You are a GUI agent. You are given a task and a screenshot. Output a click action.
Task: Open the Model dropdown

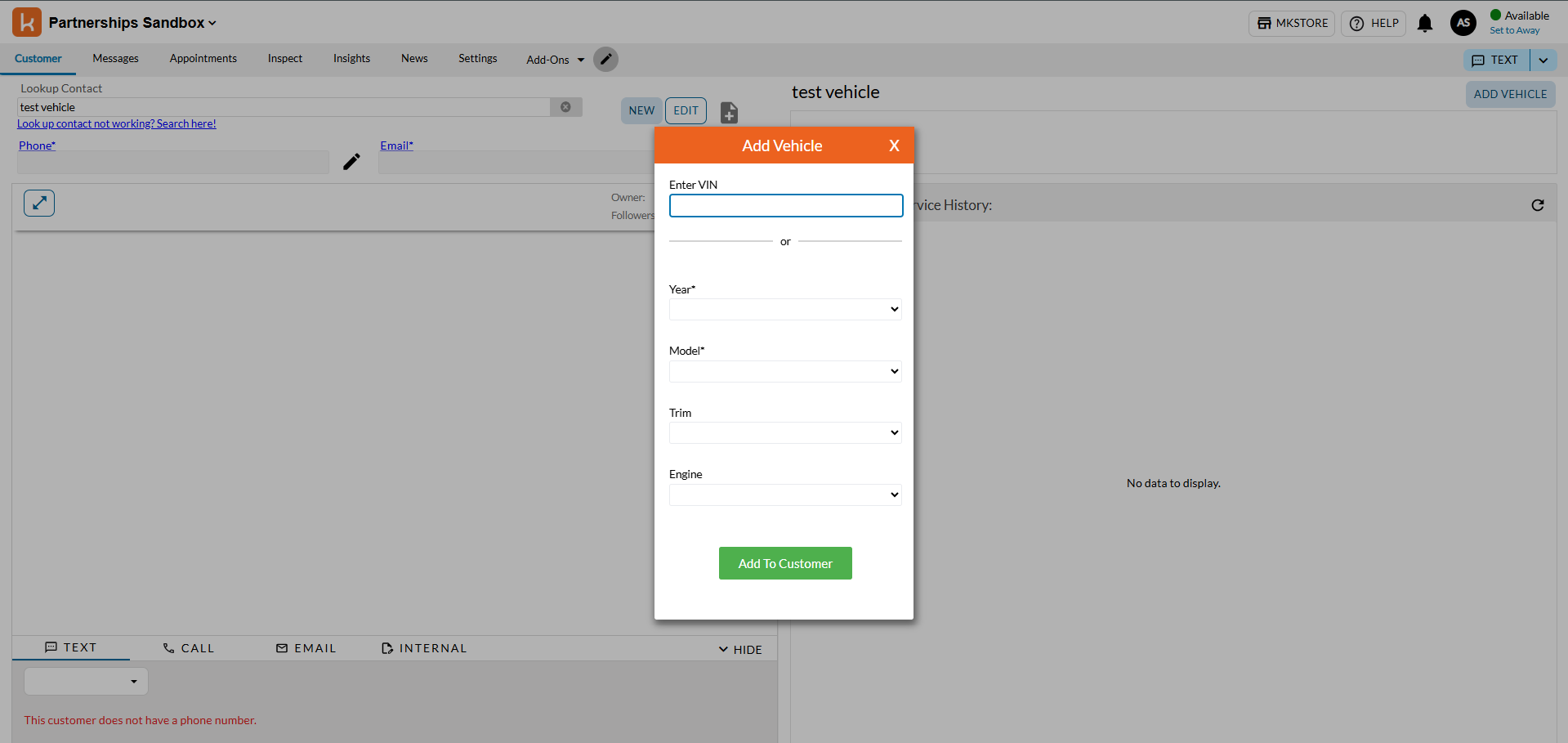784,371
